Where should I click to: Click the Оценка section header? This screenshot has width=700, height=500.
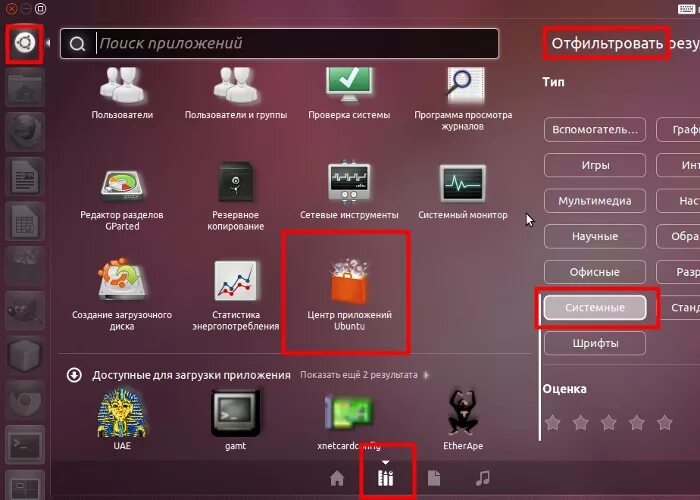(564, 389)
